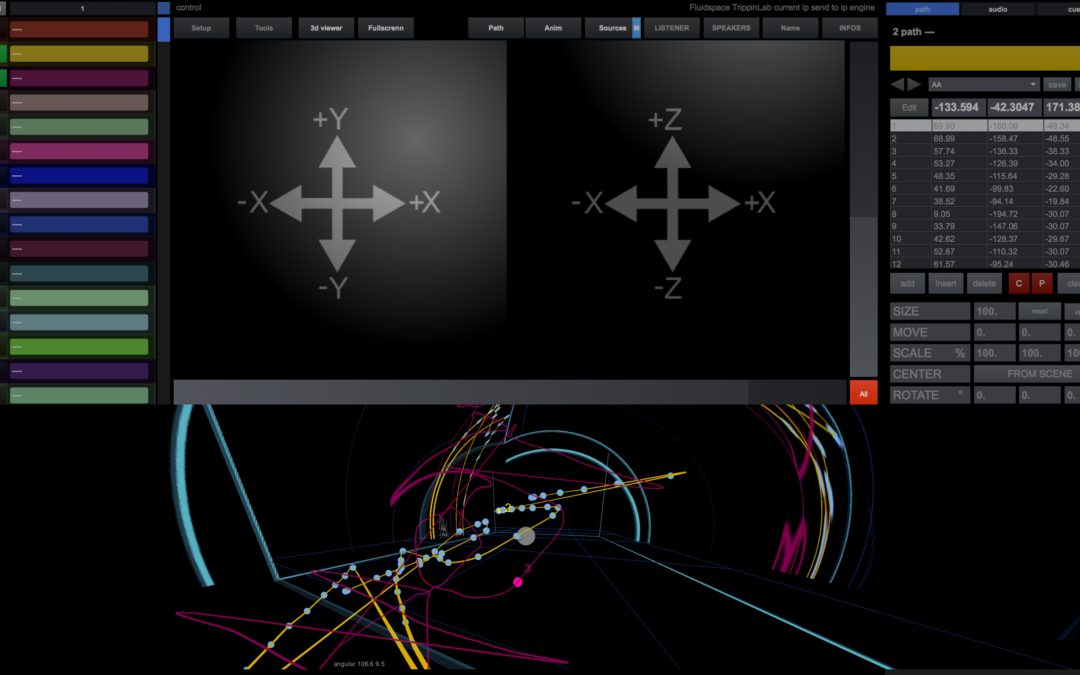Select the magenta source point labeled 3
Screen dimensions: 1080x675
[x=517, y=582]
